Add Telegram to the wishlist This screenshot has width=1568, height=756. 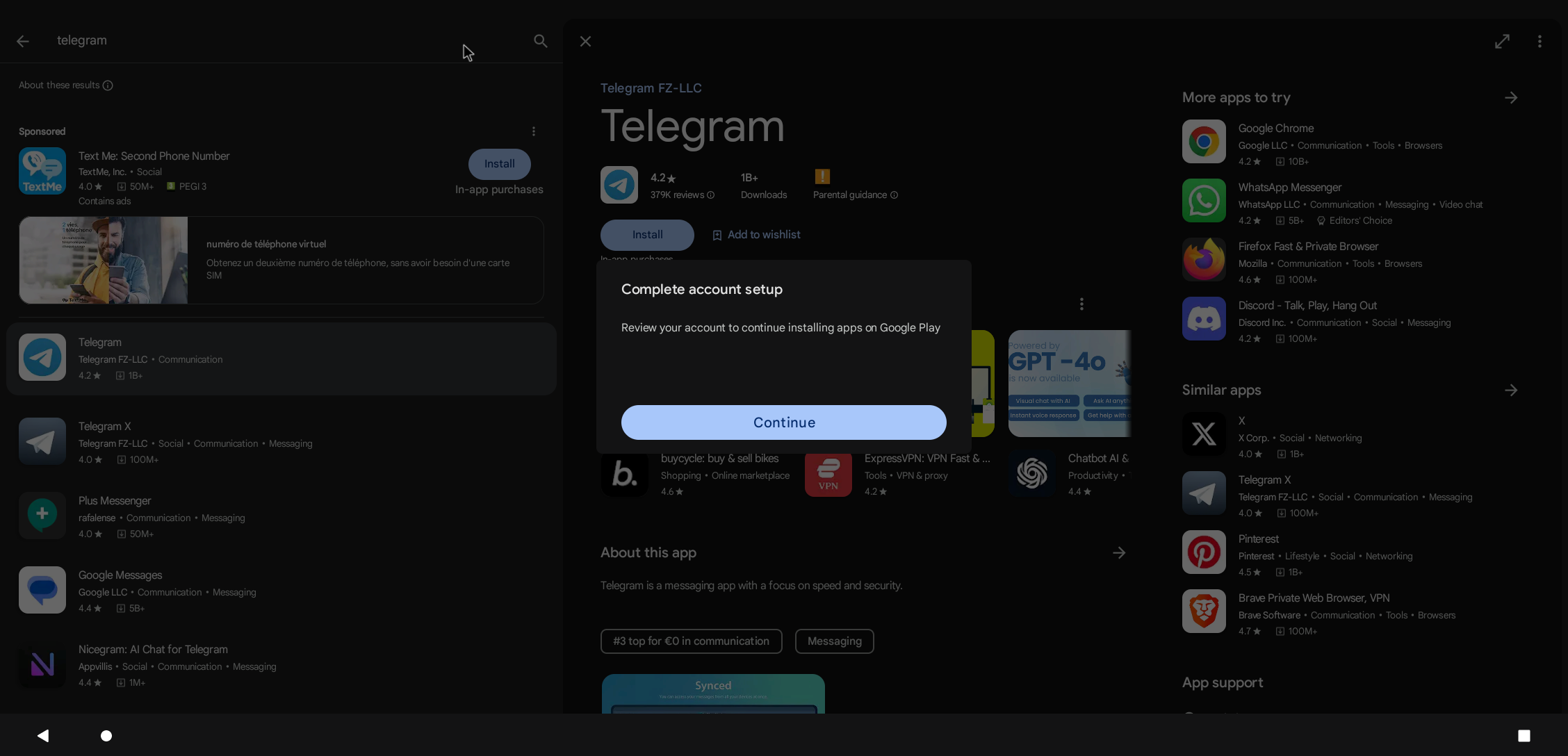[x=756, y=235]
